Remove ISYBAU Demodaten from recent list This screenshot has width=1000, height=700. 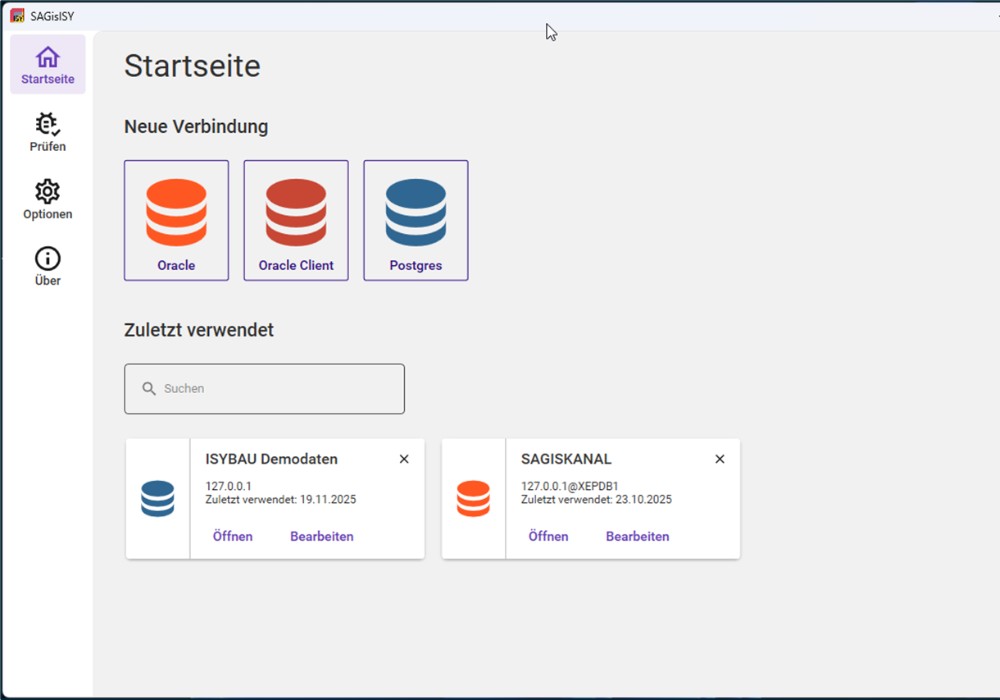(x=404, y=459)
